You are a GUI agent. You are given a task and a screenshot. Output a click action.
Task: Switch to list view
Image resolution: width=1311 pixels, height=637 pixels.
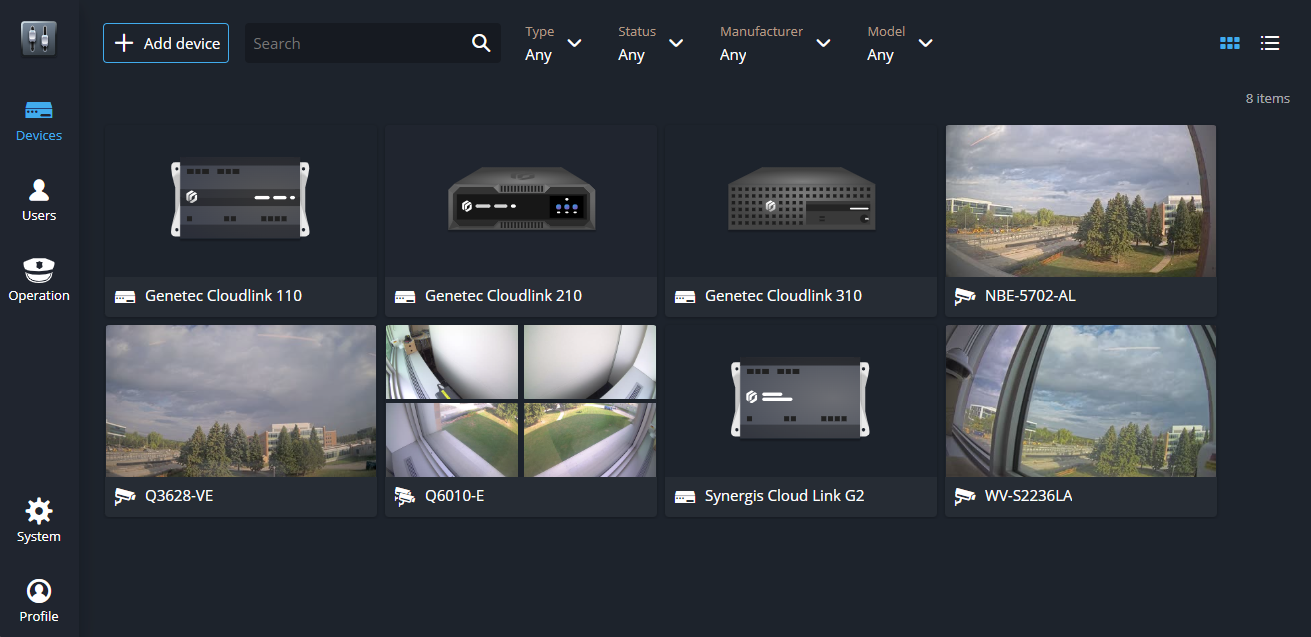(x=1270, y=43)
